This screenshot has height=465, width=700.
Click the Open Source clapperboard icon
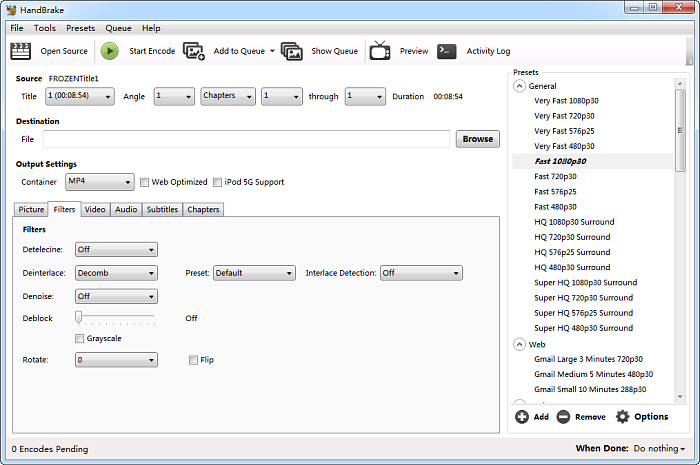pyautogui.click(x=20, y=51)
